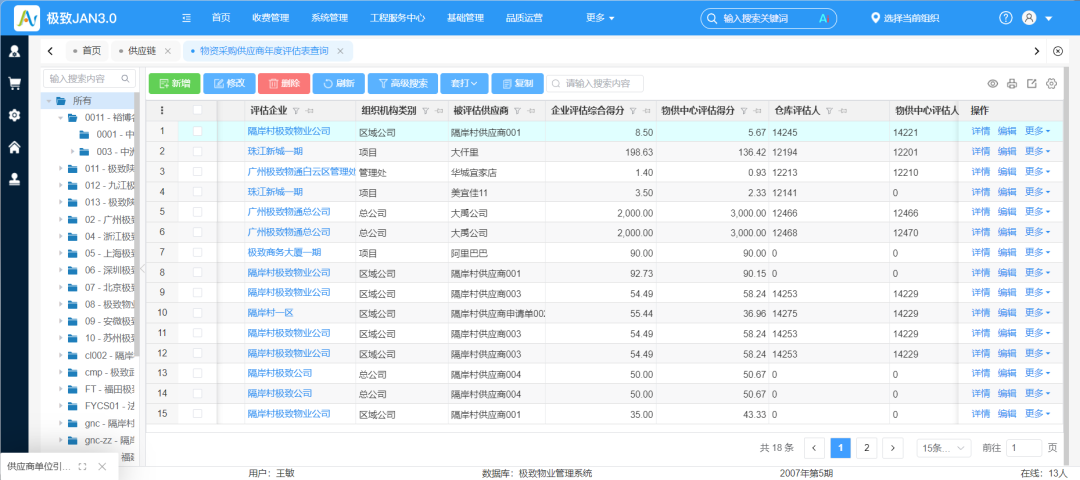Viewport: 1080px width, 480px height.
Task: Check the row 5 checkbox
Action: click(198, 212)
